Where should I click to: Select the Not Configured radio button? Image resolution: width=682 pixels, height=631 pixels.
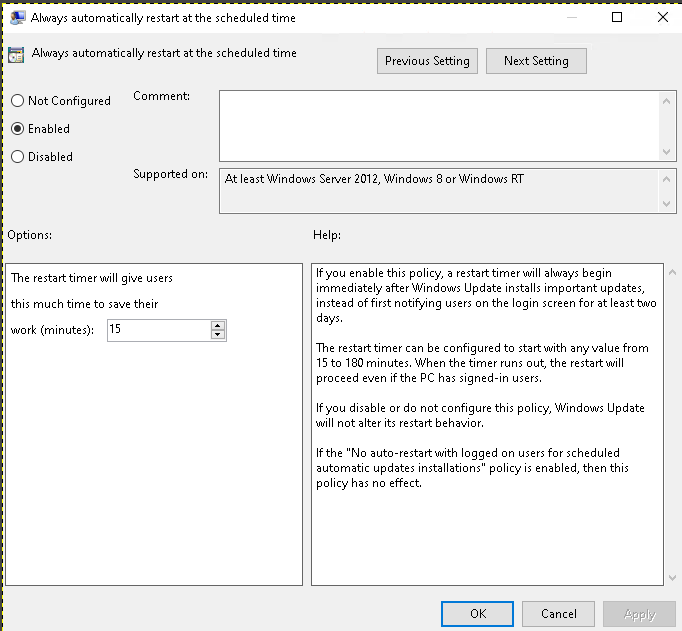17,101
